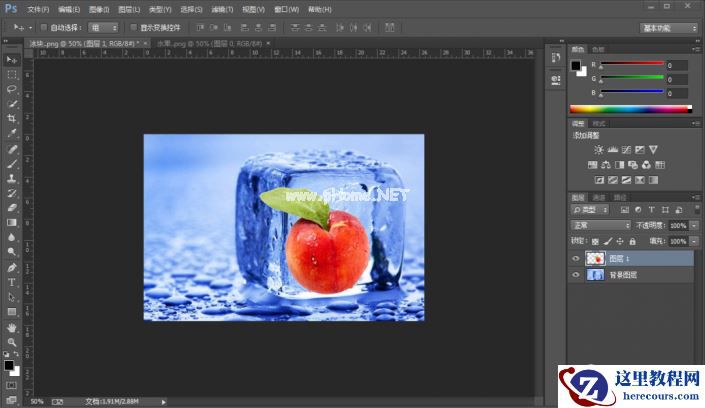Add a Photo Filter adjustment
705x408 pixels.
(633, 165)
